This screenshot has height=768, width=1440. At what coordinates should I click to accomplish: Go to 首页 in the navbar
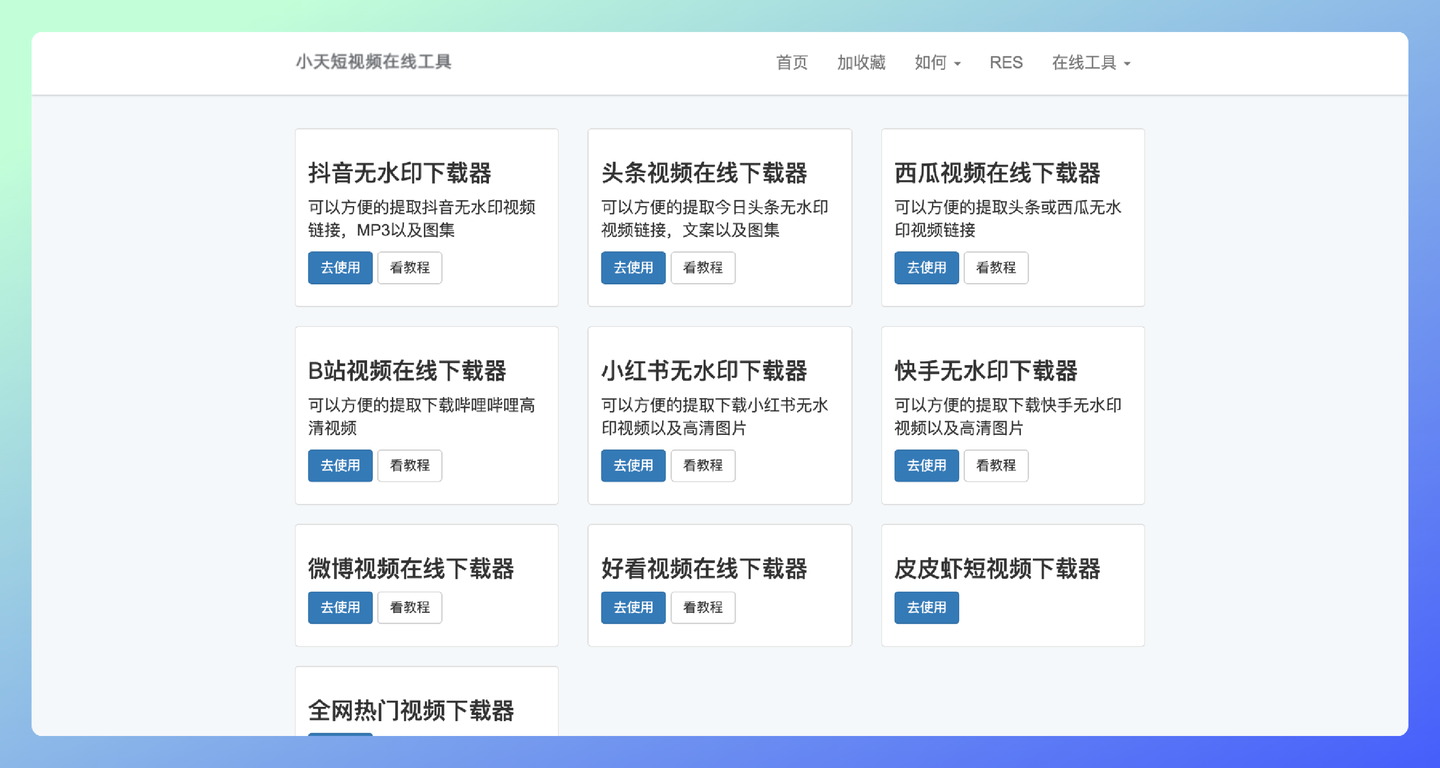click(x=792, y=63)
